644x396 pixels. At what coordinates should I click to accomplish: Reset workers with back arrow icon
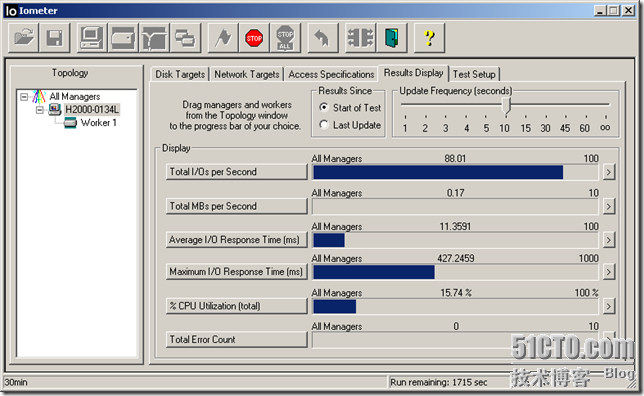(323, 38)
